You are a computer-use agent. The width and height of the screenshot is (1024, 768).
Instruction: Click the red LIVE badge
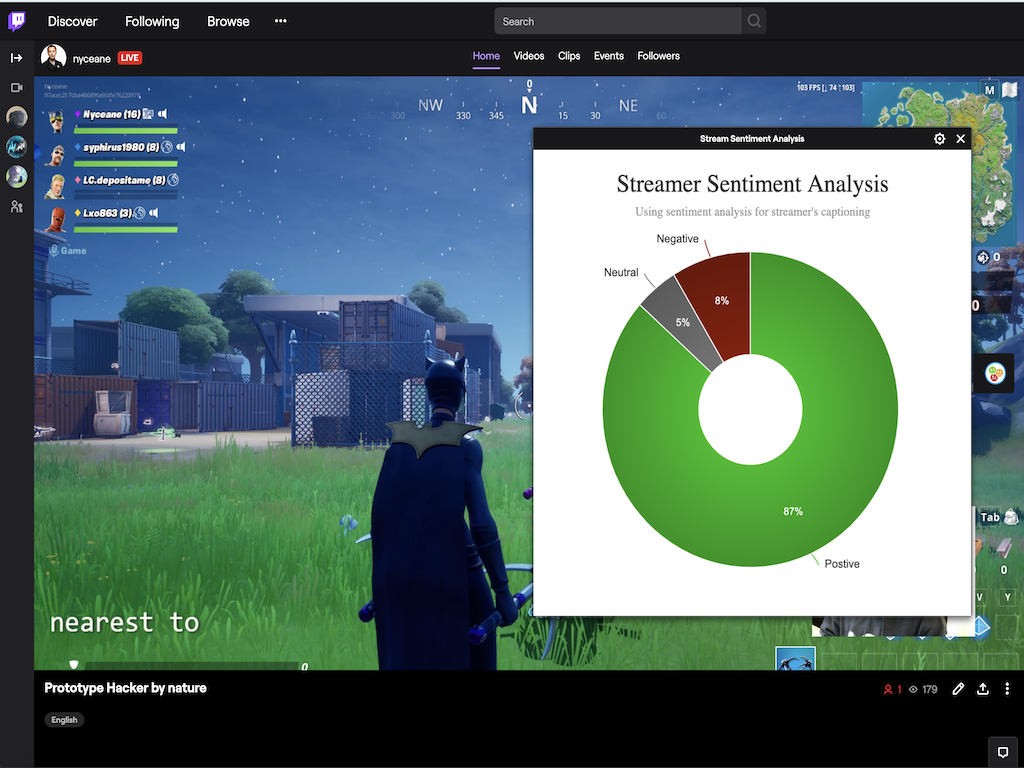pyautogui.click(x=129, y=58)
